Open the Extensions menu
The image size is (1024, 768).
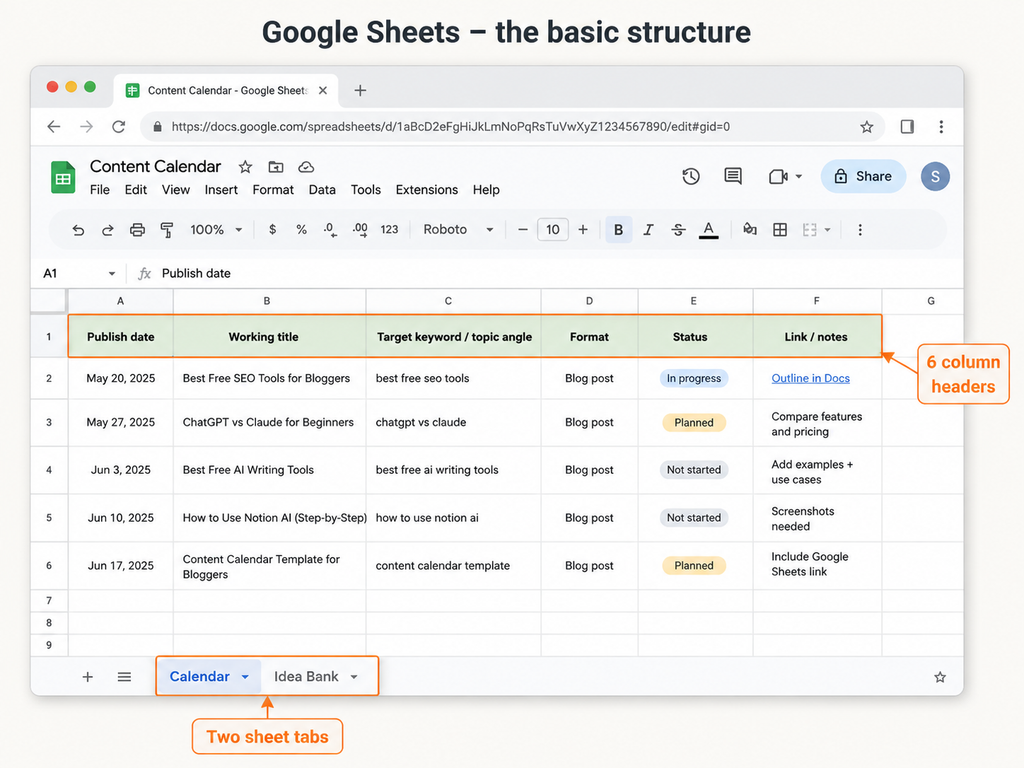[x=426, y=190]
